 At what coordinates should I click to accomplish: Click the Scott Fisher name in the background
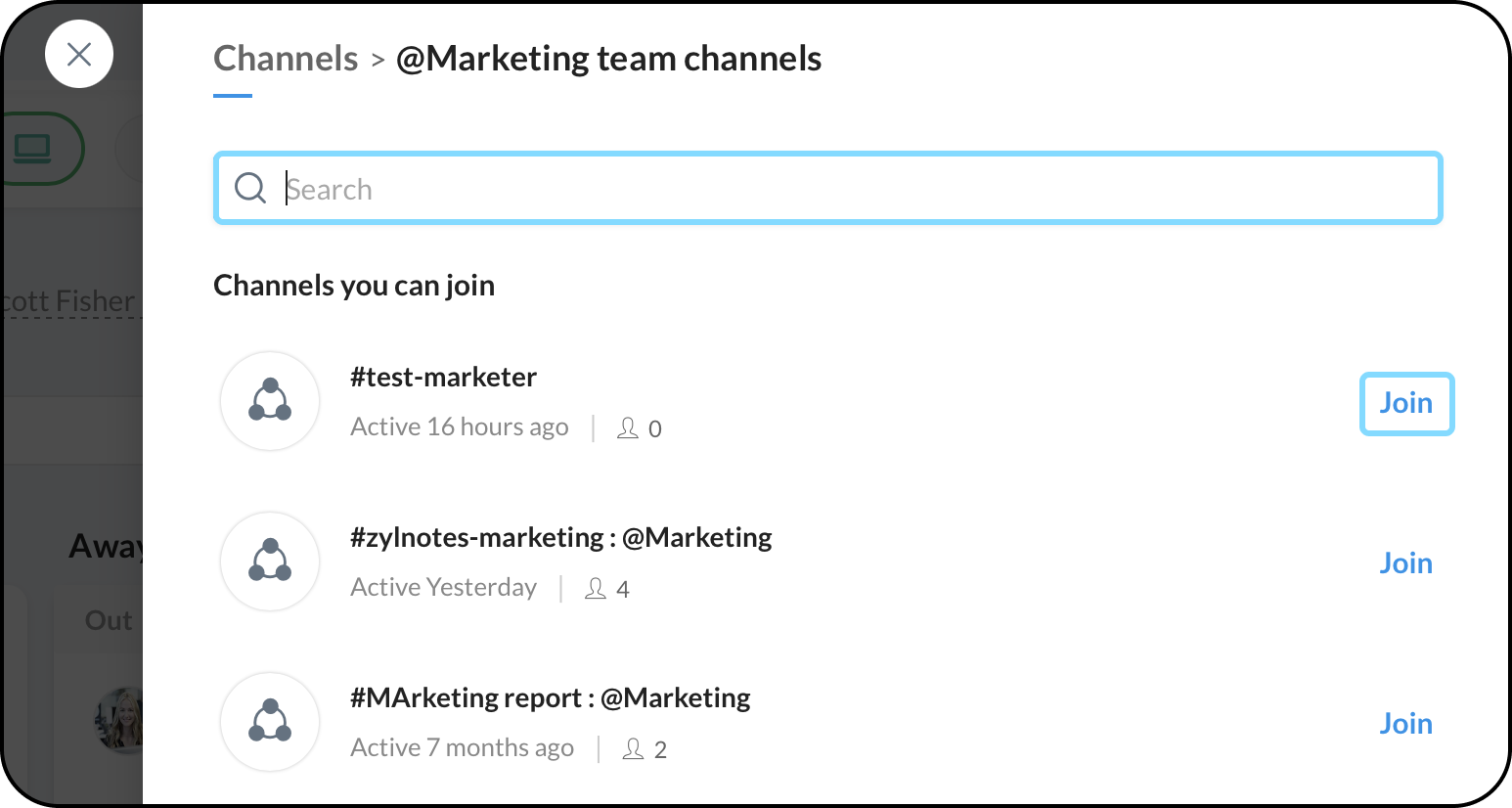point(70,301)
